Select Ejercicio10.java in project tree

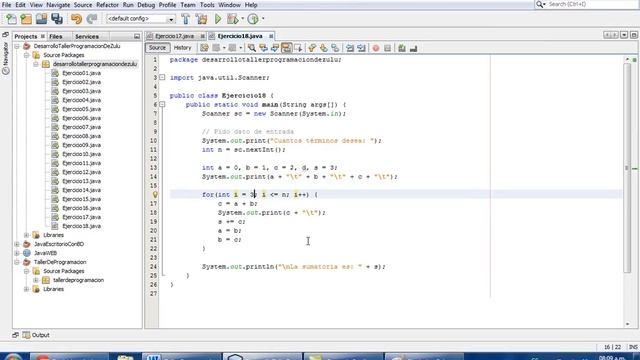click(81, 154)
